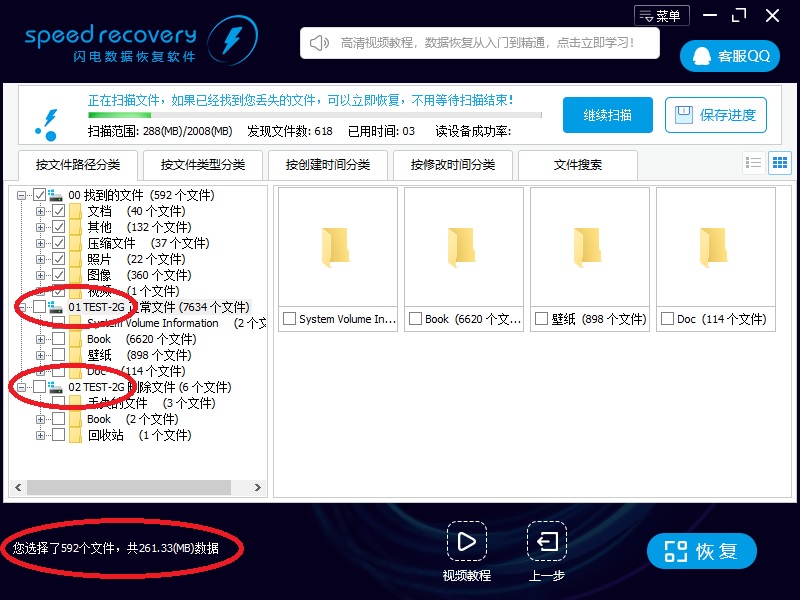Switch to list view icon
Screen dimensions: 800x600
[754, 163]
